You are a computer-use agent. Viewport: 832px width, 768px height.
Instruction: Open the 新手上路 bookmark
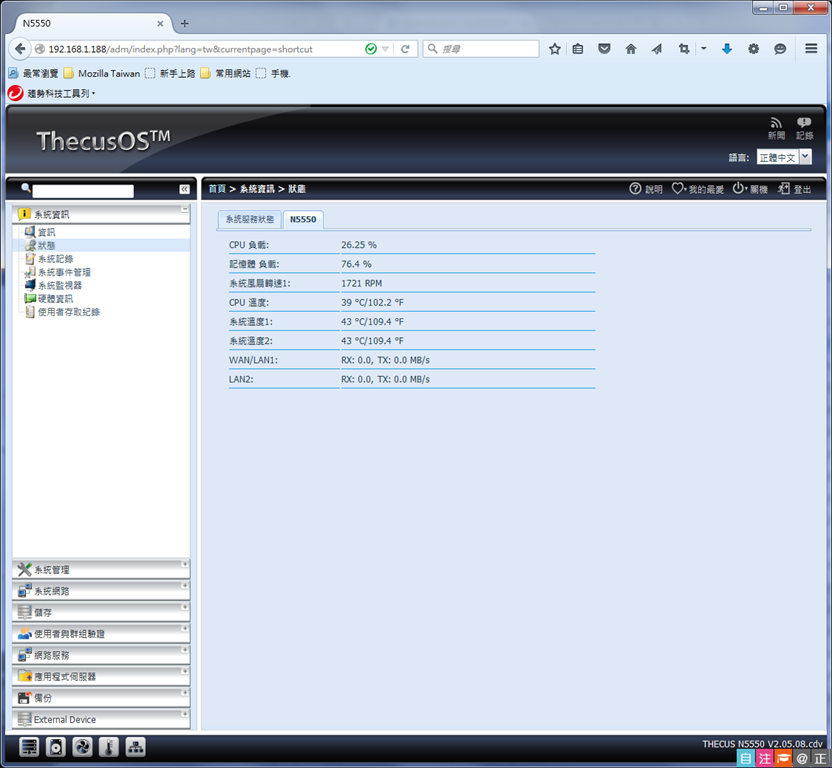(170, 73)
